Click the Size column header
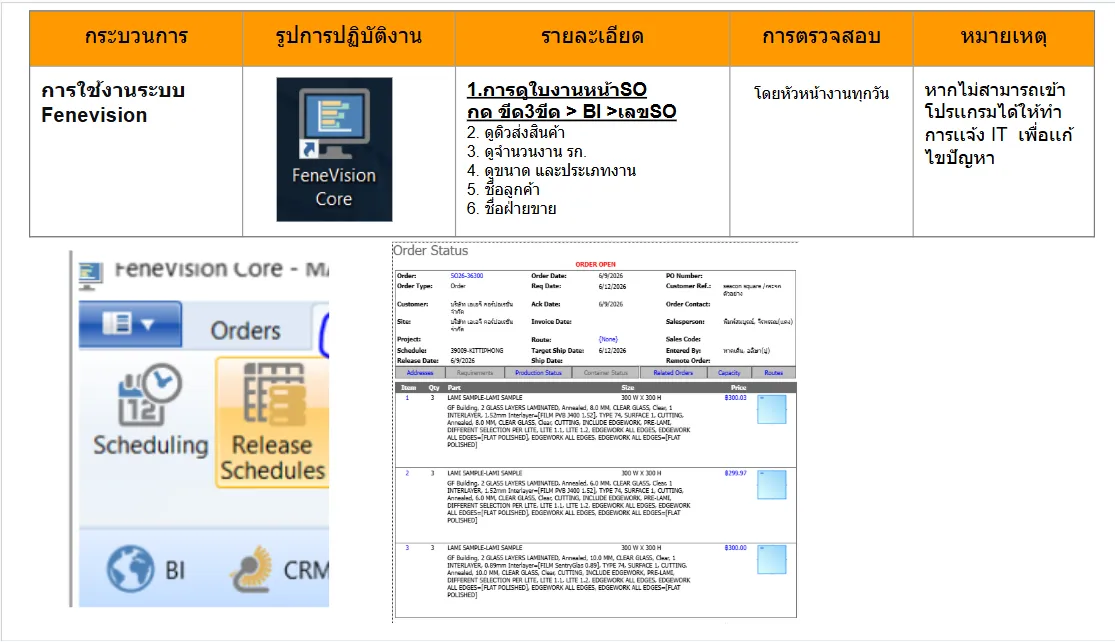Image resolution: width=1115 pixels, height=642 pixels. tap(627, 387)
